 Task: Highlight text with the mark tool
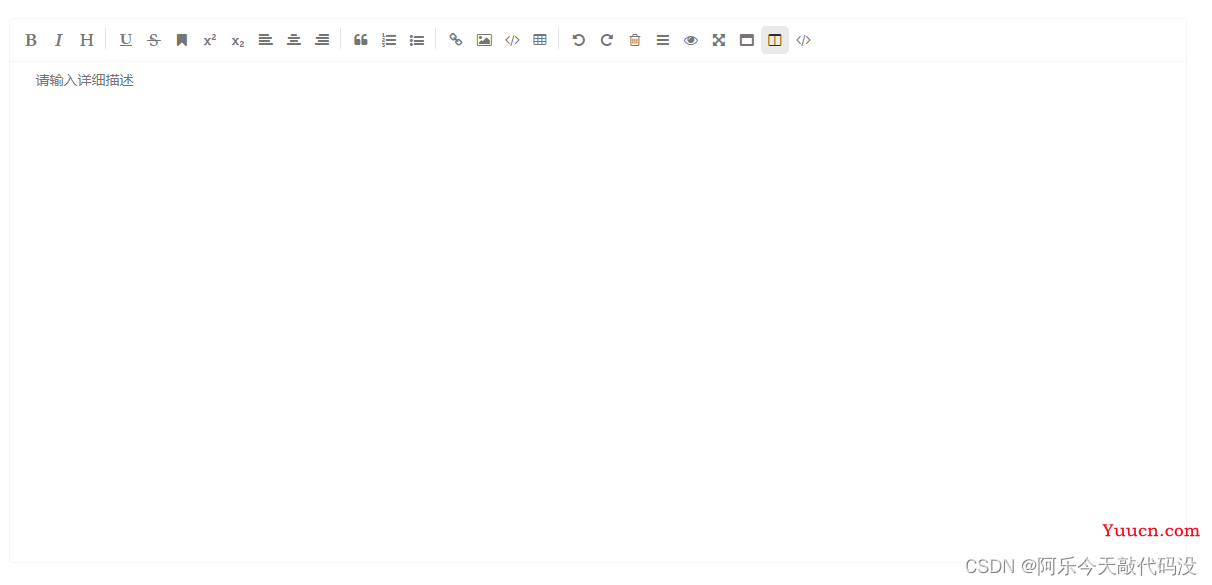(182, 40)
